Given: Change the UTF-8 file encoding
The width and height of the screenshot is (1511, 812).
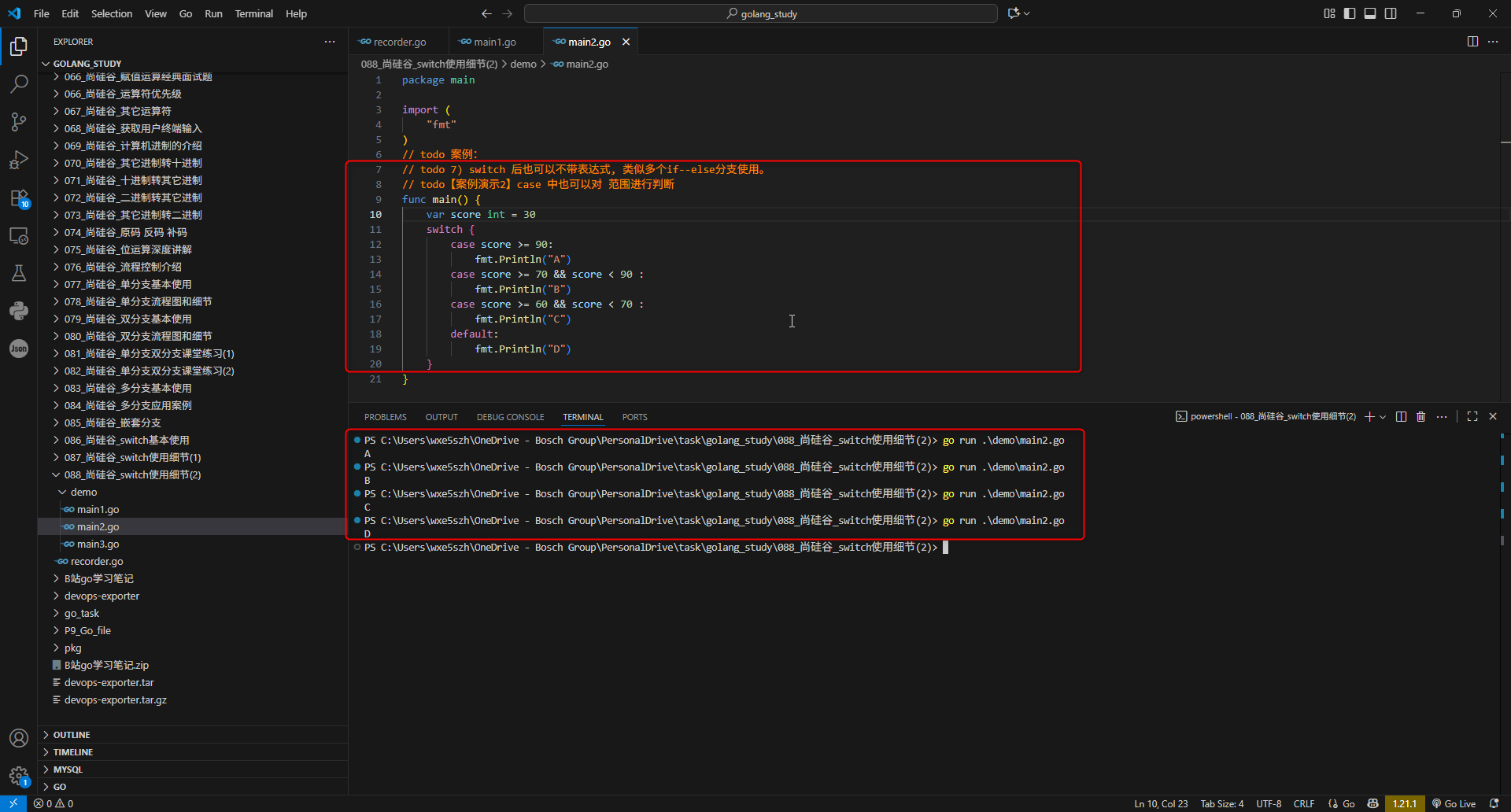Looking at the screenshot, I should click(1269, 803).
